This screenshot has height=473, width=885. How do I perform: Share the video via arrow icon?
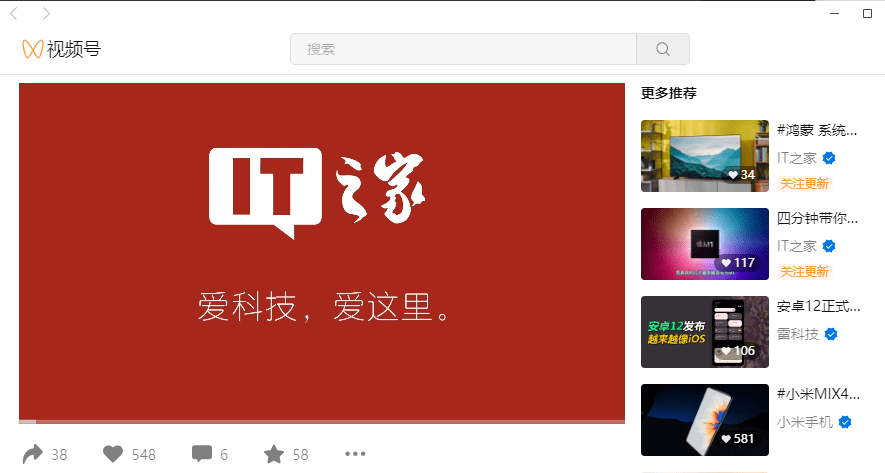33,454
